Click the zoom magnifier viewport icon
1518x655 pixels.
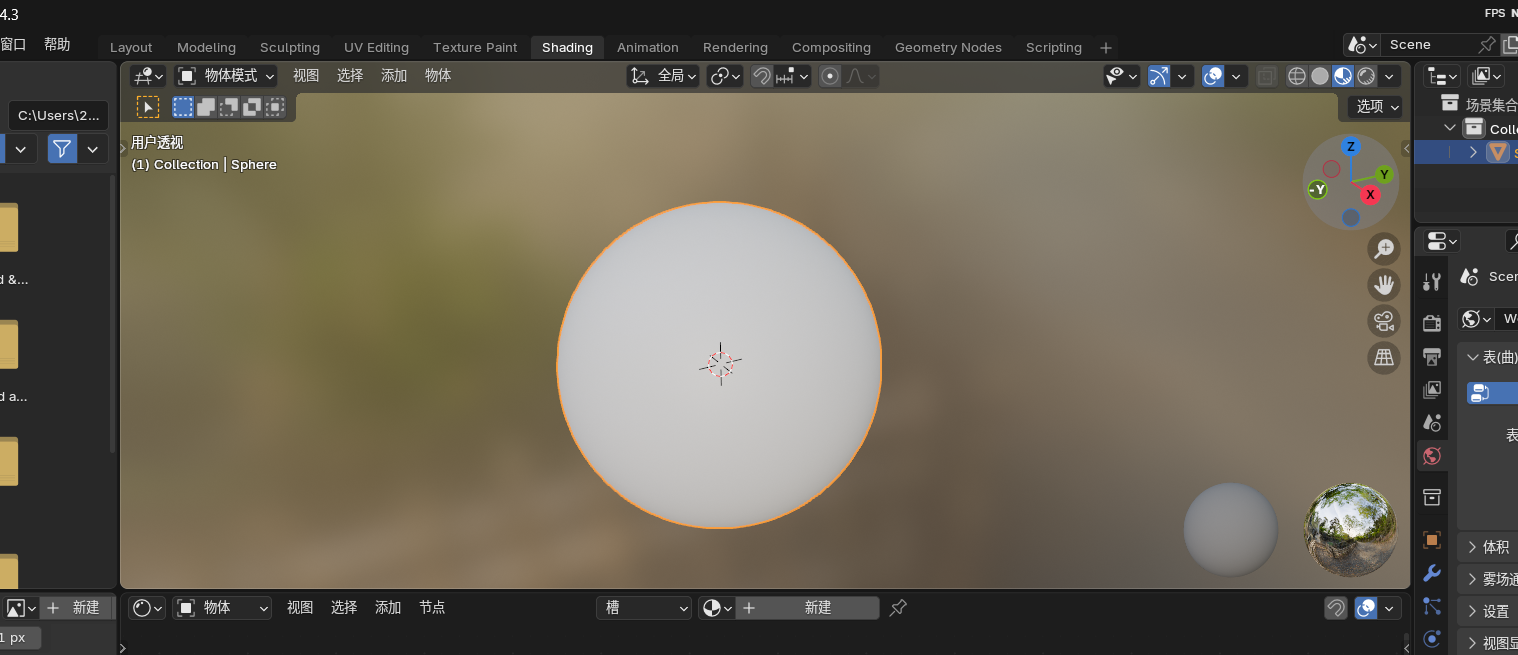1384,248
